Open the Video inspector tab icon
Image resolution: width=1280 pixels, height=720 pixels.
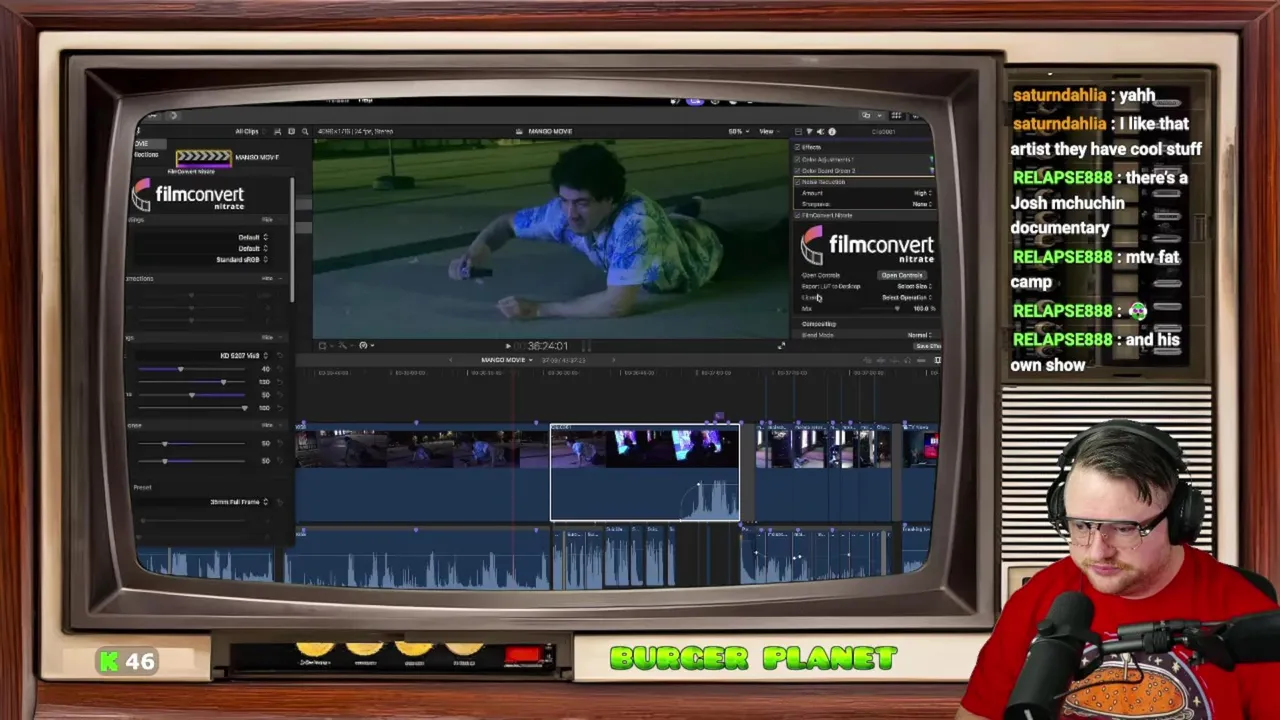point(798,131)
